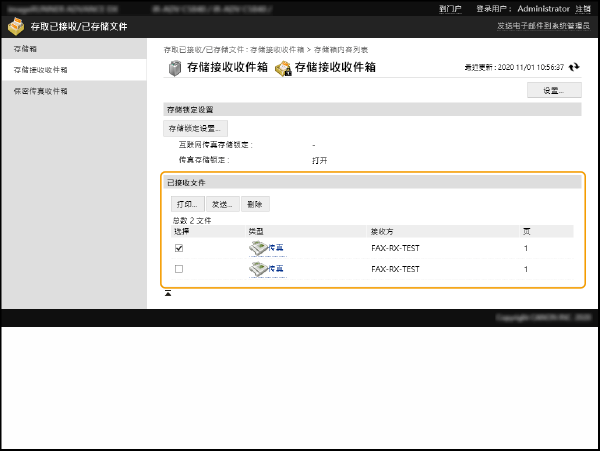Click the printer icon beside the 存储接收收件箱 title
The height and width of the screenshot is (451, 600).
point(174,68)
